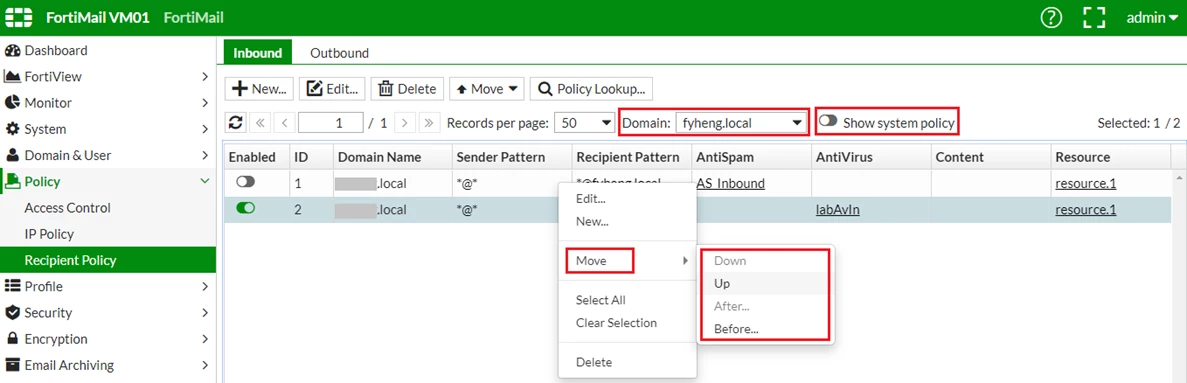Viewport: 1187px width, 383px height.
Task: Enable policy ID 1 toggle
Action: (x=246, y=182)
